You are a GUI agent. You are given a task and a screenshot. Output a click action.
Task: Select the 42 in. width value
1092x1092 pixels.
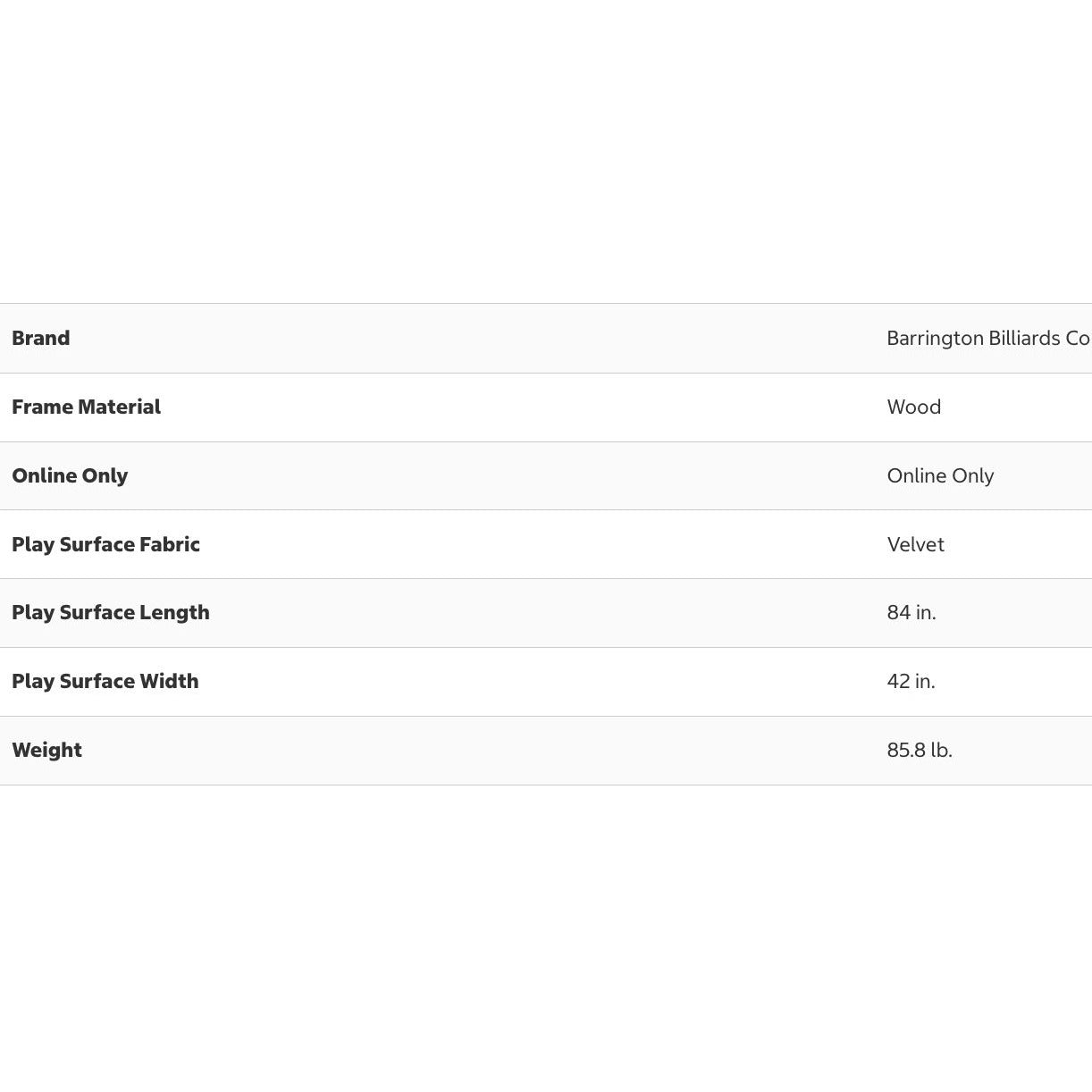coord(911,682)
